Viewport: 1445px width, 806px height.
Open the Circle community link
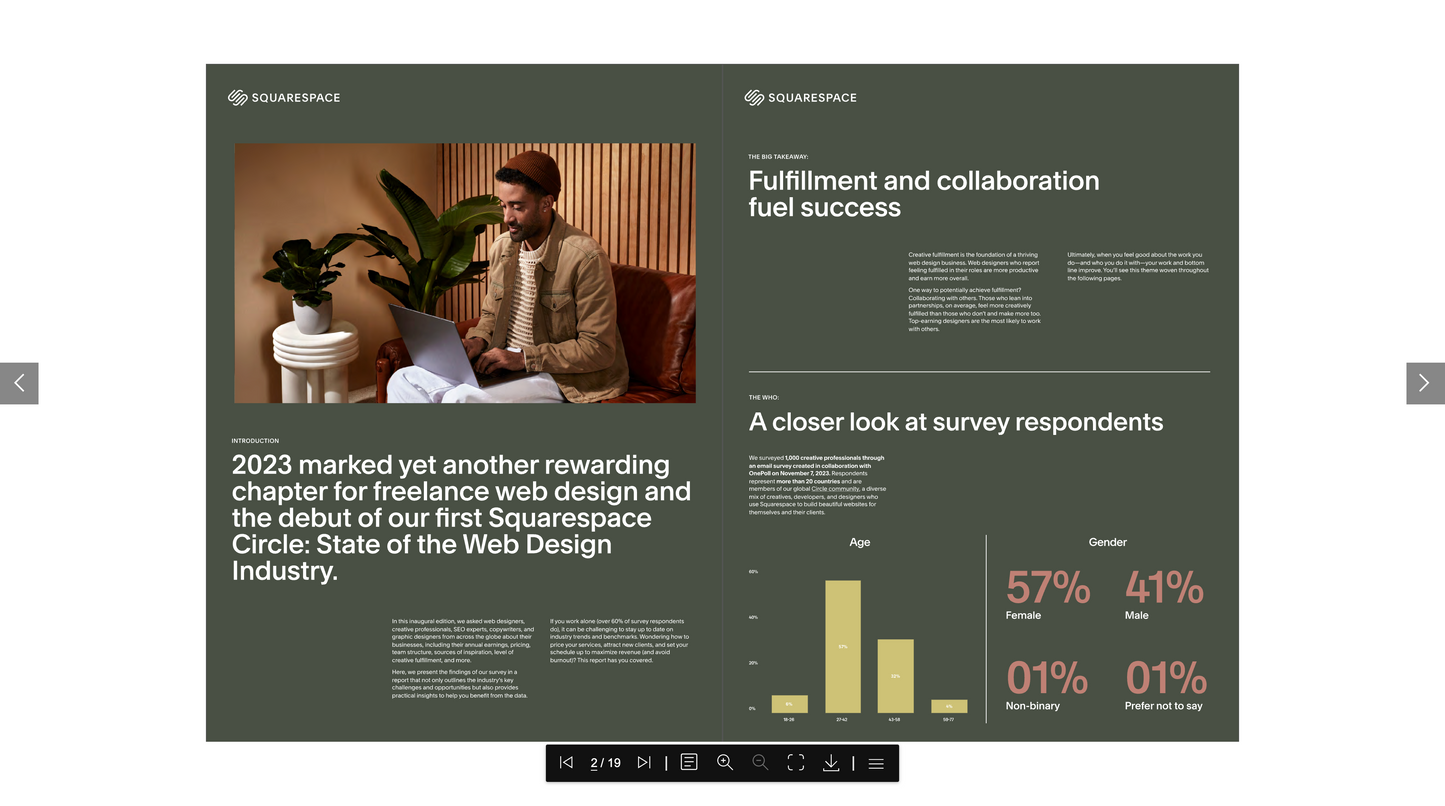835,489
